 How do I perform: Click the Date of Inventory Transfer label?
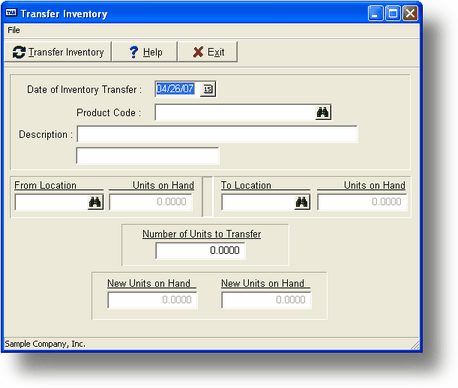tap(84, 89)
